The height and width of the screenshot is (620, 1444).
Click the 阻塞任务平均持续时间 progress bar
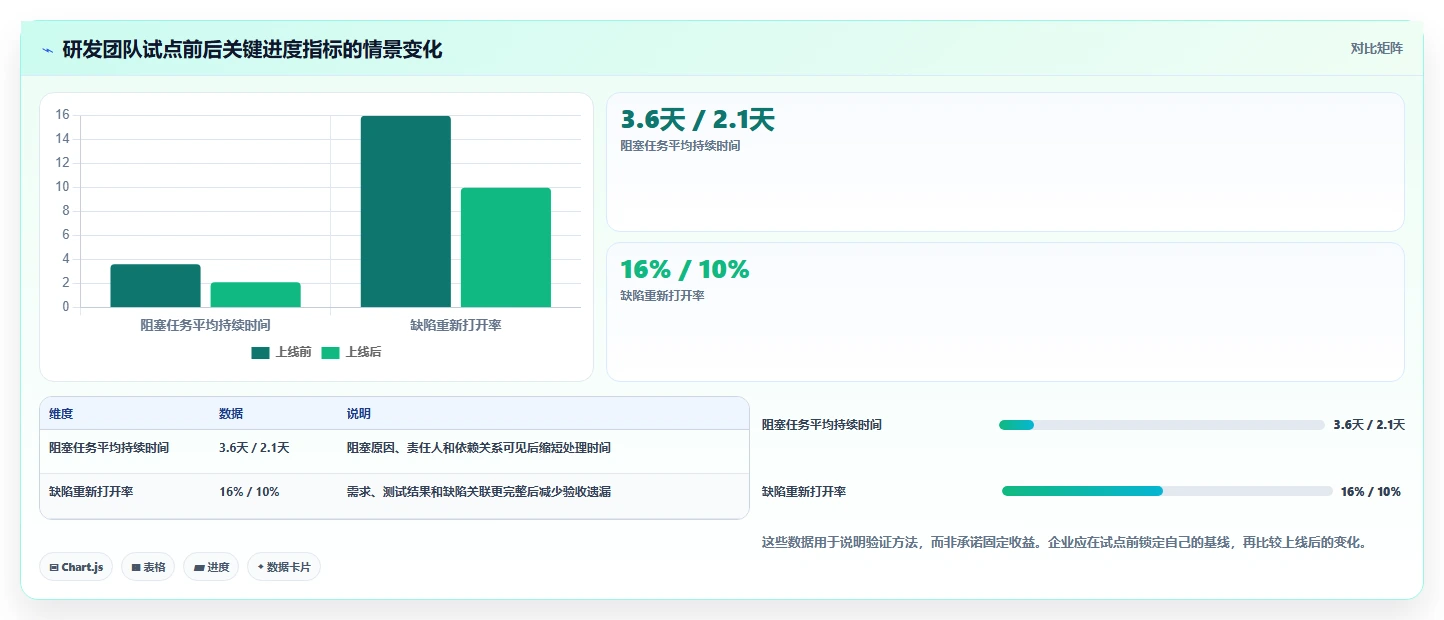(1161, 425)
